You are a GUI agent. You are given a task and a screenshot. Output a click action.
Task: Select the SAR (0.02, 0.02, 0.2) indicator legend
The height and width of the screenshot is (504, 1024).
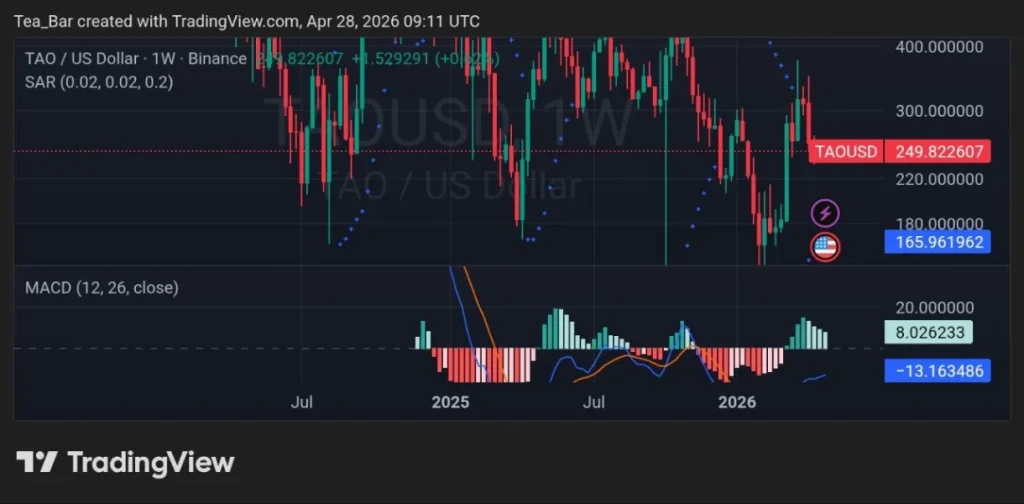[x=99, y=83]
